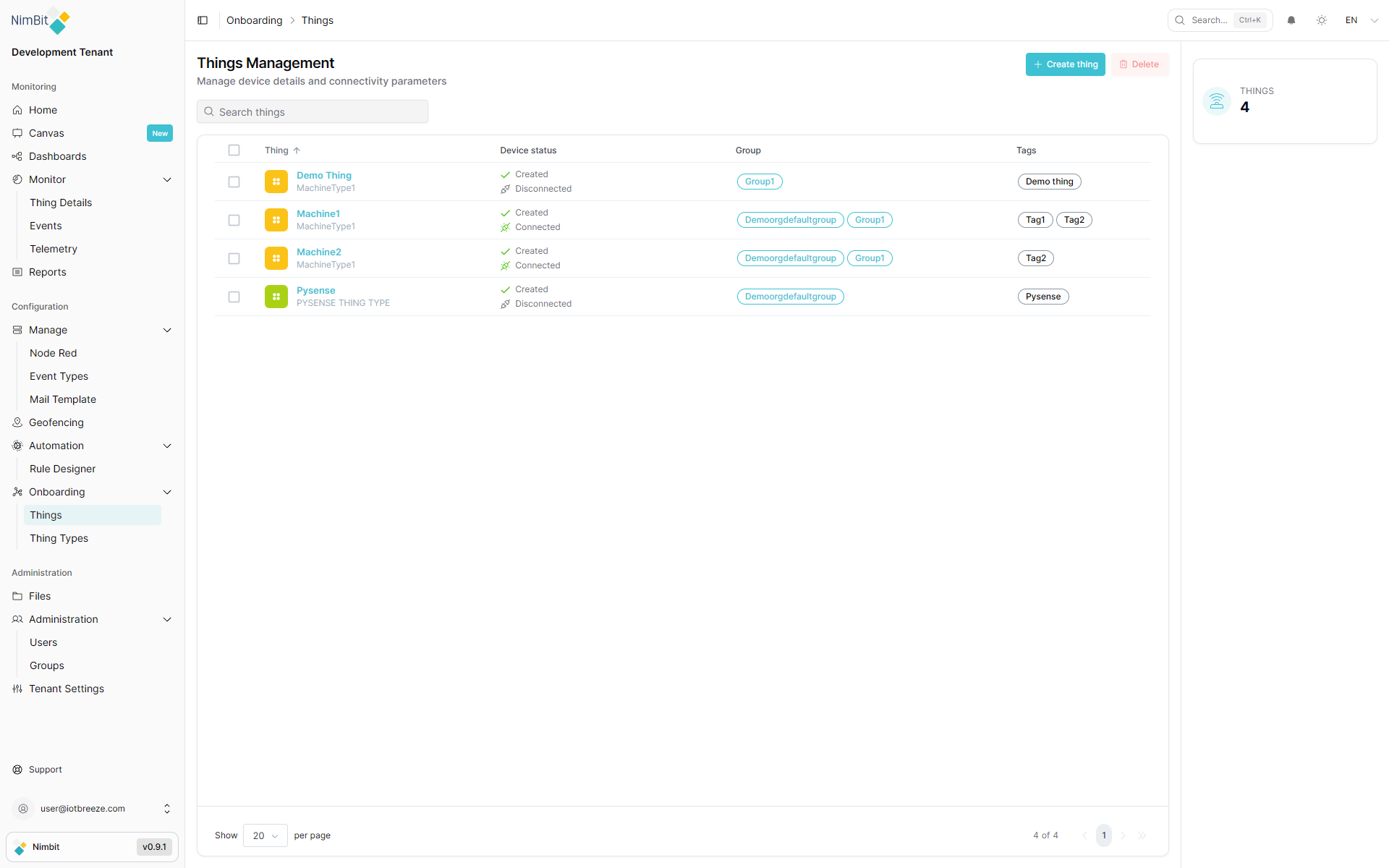Open Geofencing from the sidebar
The height and width of the screenshot is (868, 1389).
click(x=56, y=422)
